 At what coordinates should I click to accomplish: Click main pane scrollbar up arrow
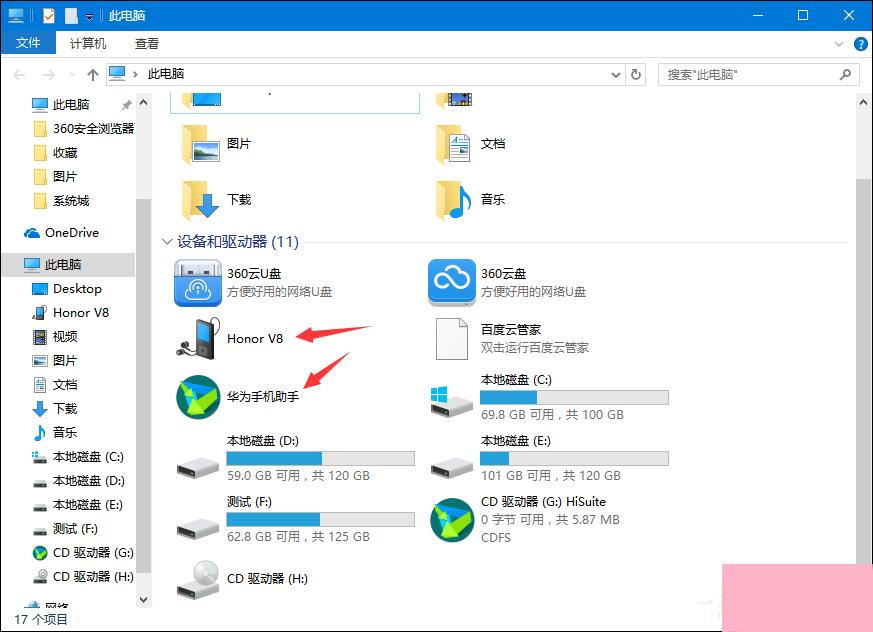point(864,102)
